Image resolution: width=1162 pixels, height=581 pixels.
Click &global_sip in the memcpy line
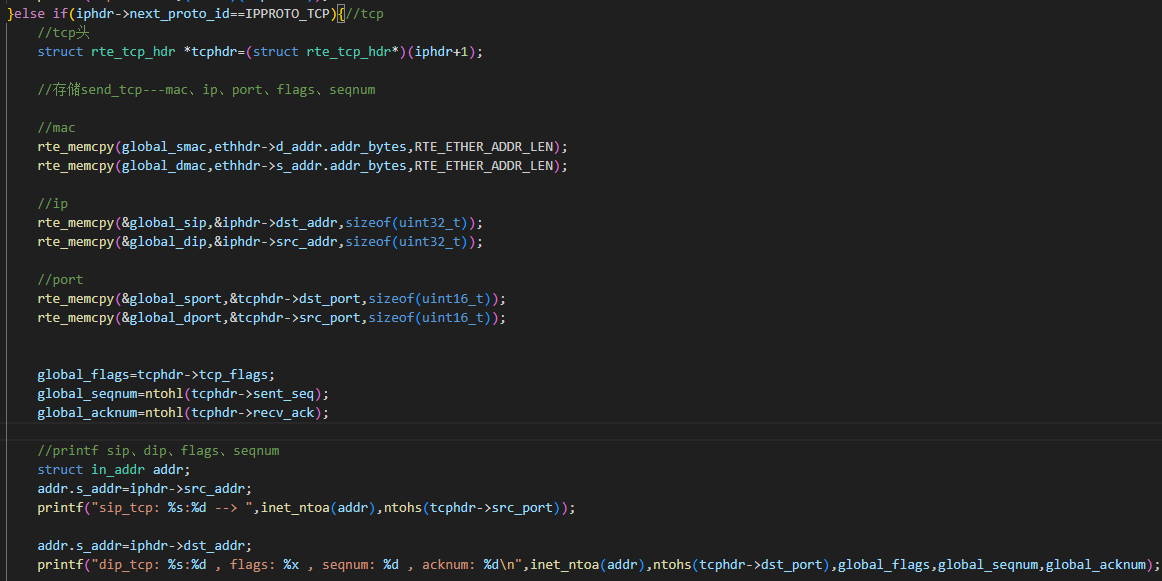165,223
